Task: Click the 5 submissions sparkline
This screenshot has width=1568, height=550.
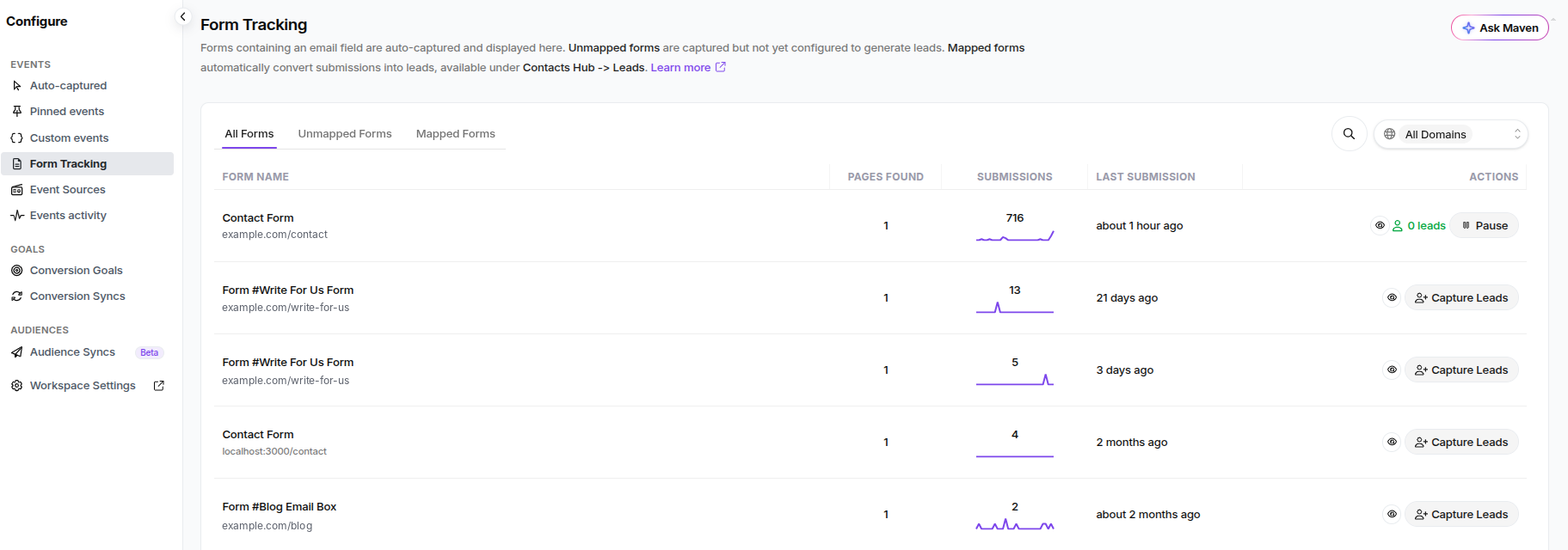Action: tap(1015, 380)
